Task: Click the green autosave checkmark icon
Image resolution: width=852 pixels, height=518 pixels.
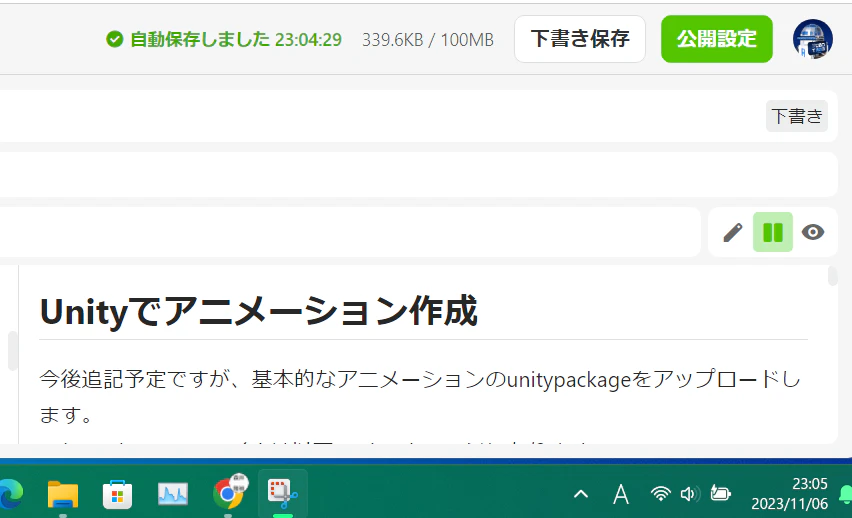Action: click(x=115, y=39)
